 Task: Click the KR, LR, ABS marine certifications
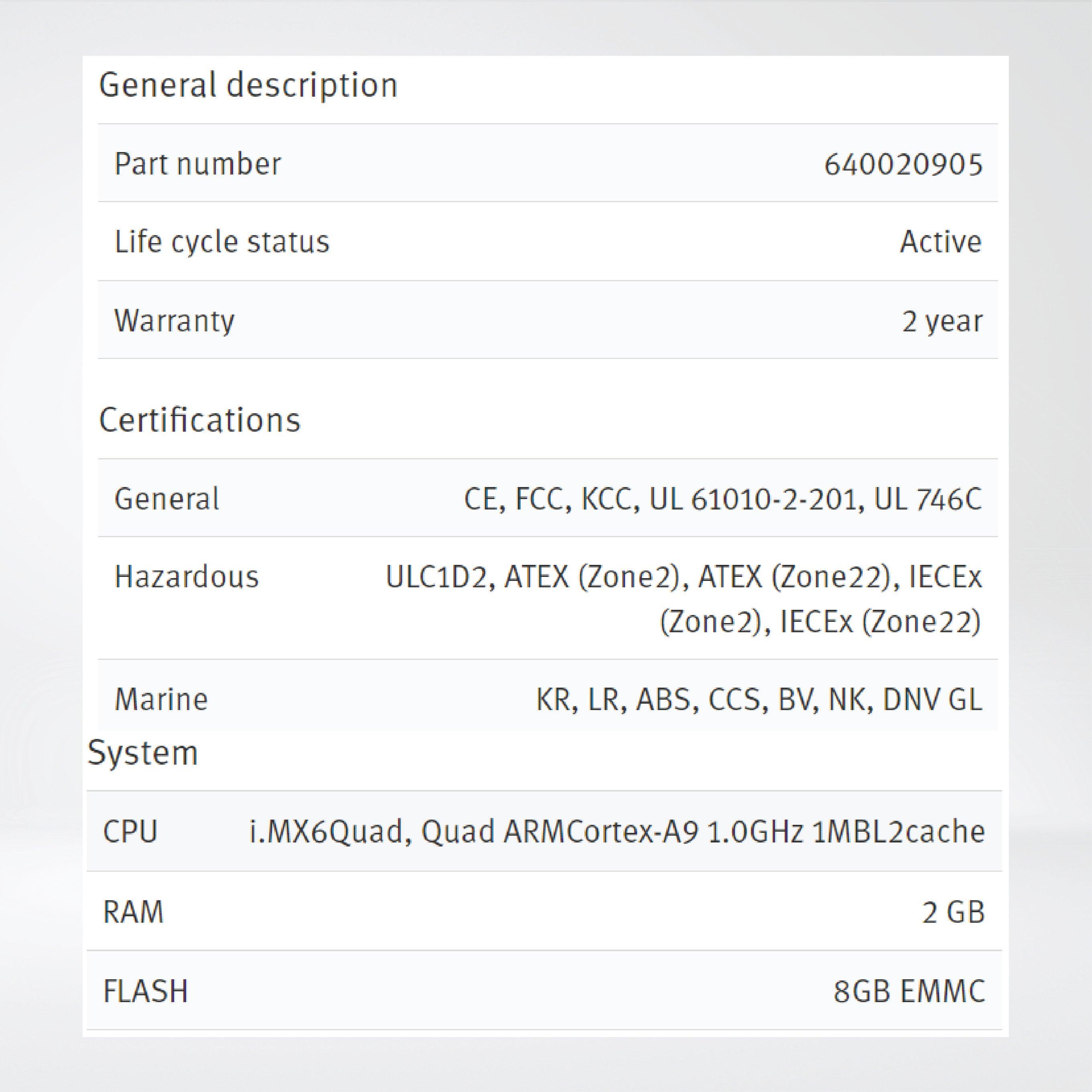[759, 700]
